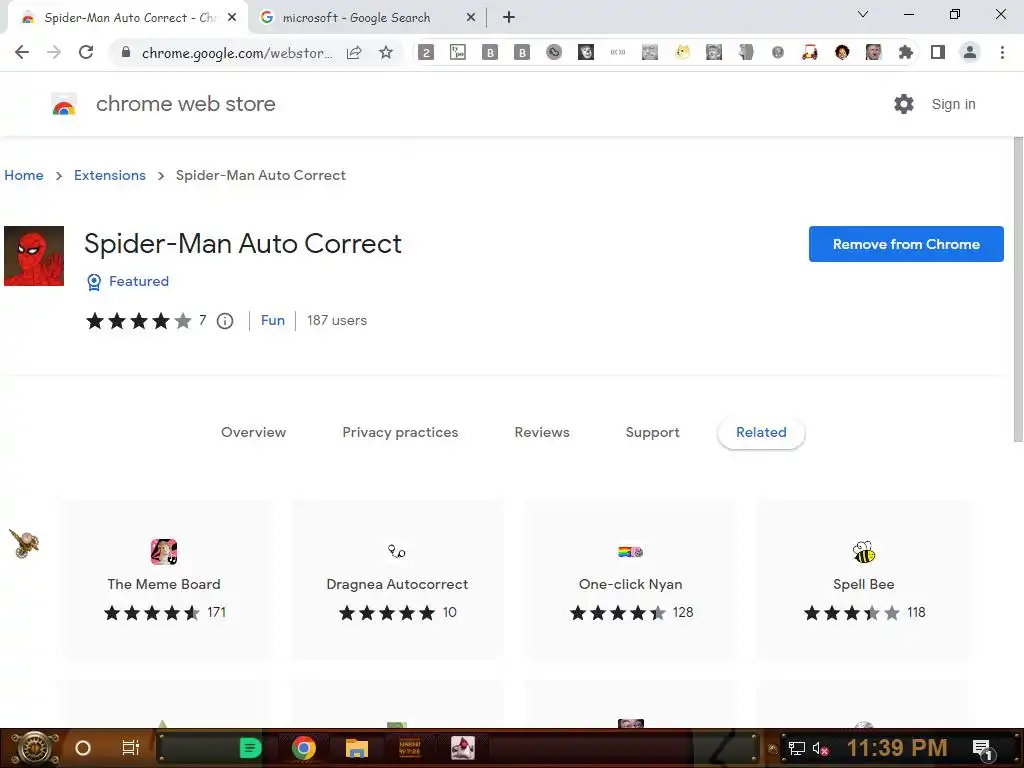Open the Chrome profile avatar

tap(970, 52)
